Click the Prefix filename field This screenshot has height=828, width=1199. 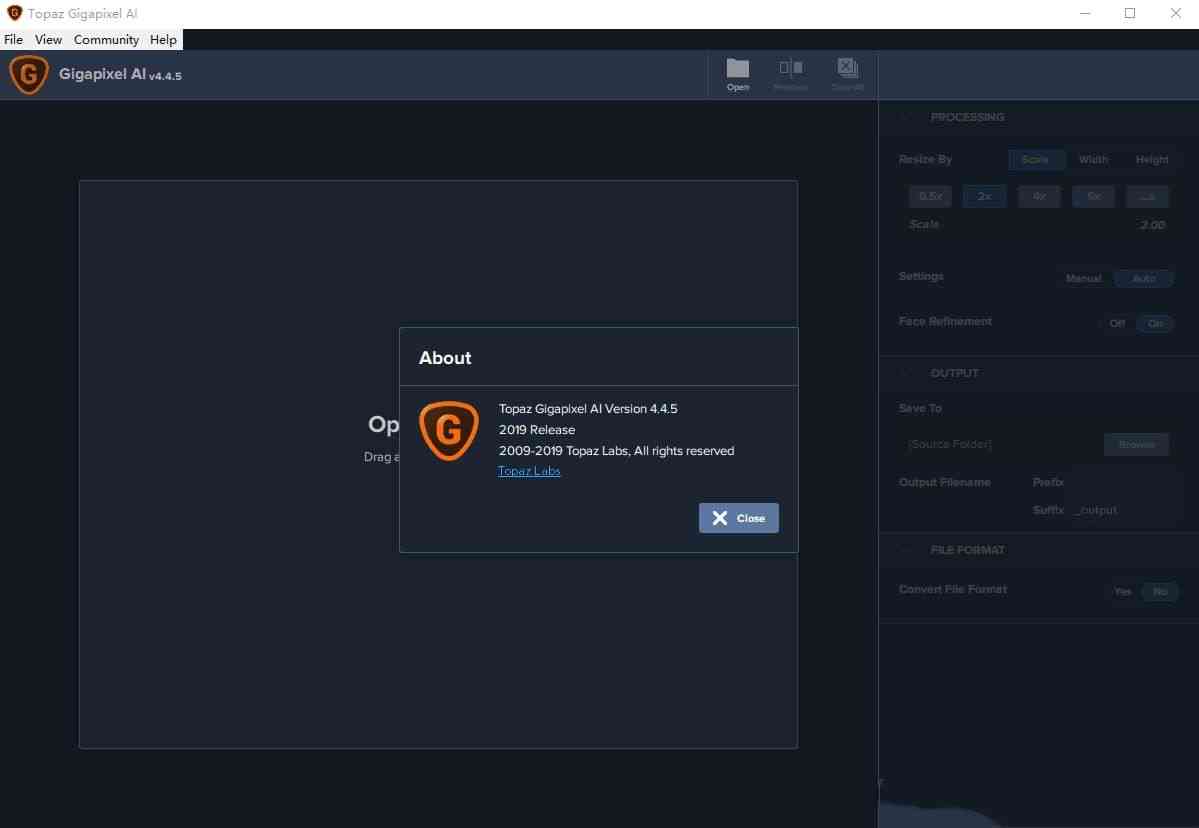(1123, 482)
